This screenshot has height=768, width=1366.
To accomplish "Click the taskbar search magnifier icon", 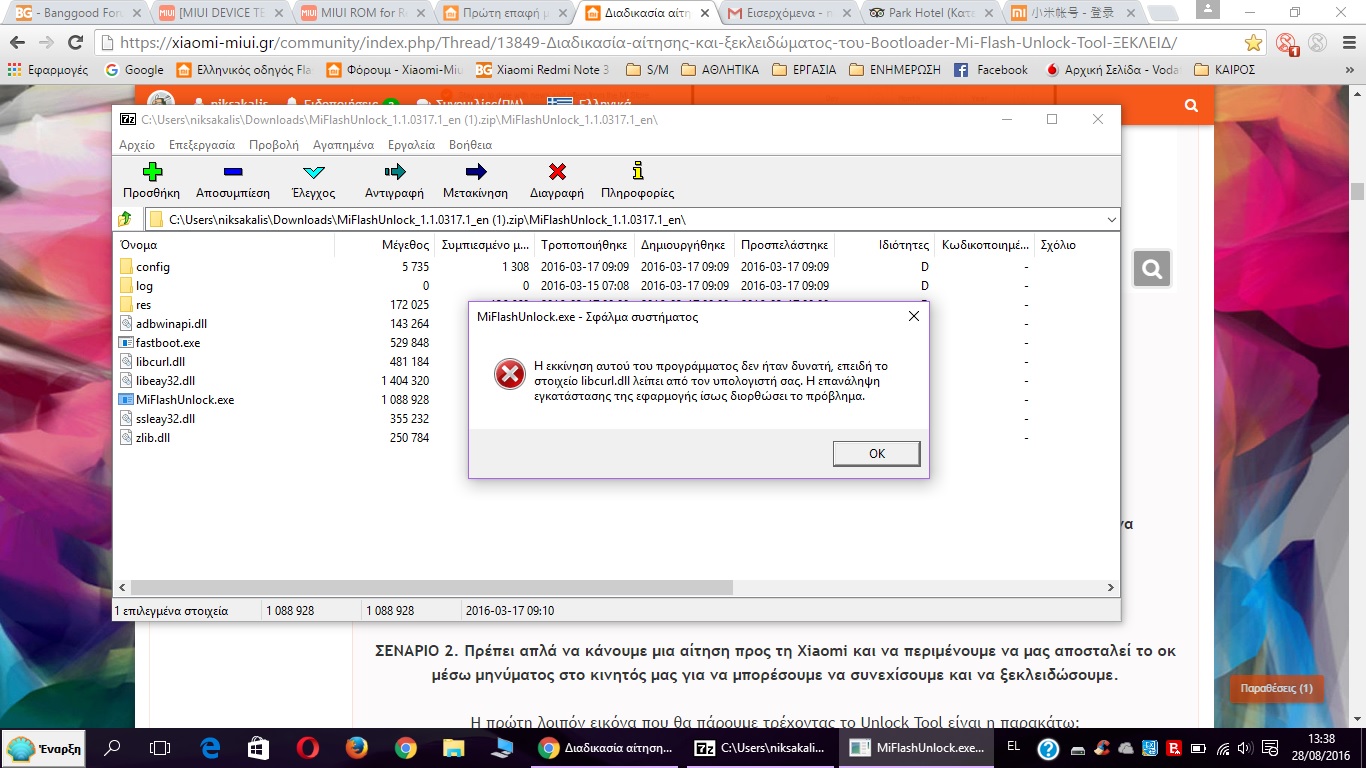I will tap(113, 747).
